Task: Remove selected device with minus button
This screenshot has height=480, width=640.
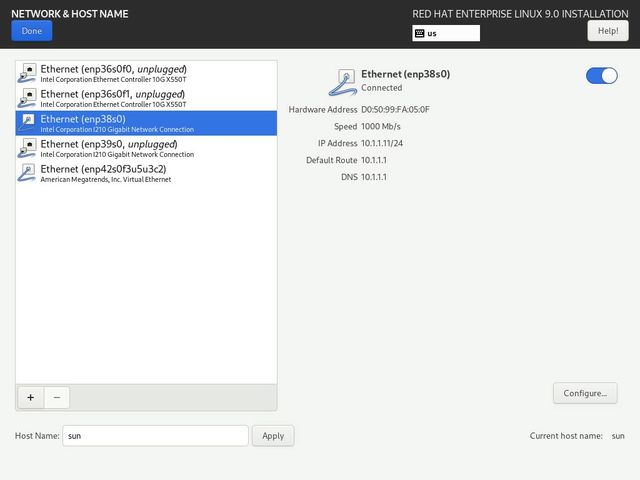Action: (57, 397)
